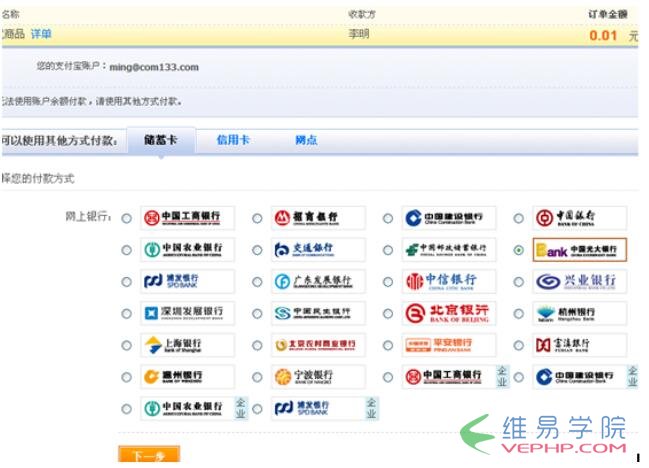Select radio button for 宁波银行
Screen dimensions: 649x468
click(257, 377)
